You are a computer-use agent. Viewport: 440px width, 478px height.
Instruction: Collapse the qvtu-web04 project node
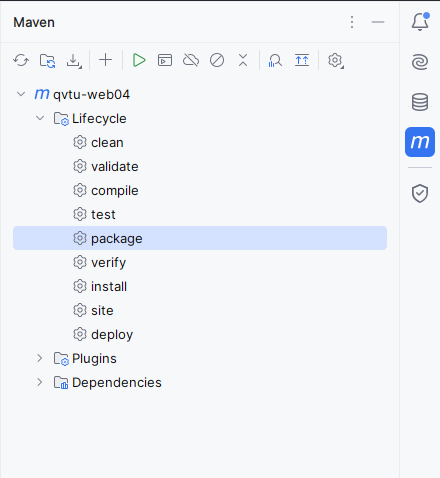tap(21, 94)
